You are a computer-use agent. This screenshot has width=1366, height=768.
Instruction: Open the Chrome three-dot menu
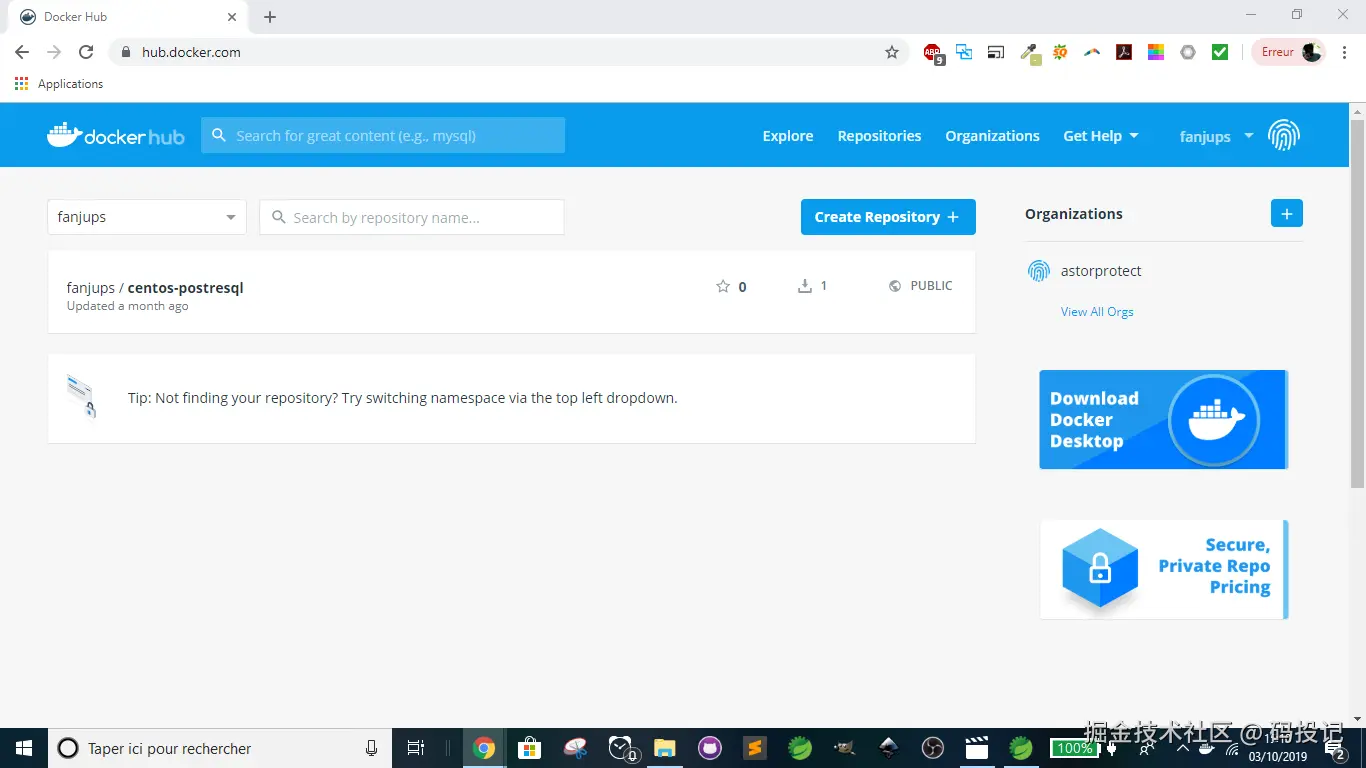[x=1344, y=52]
